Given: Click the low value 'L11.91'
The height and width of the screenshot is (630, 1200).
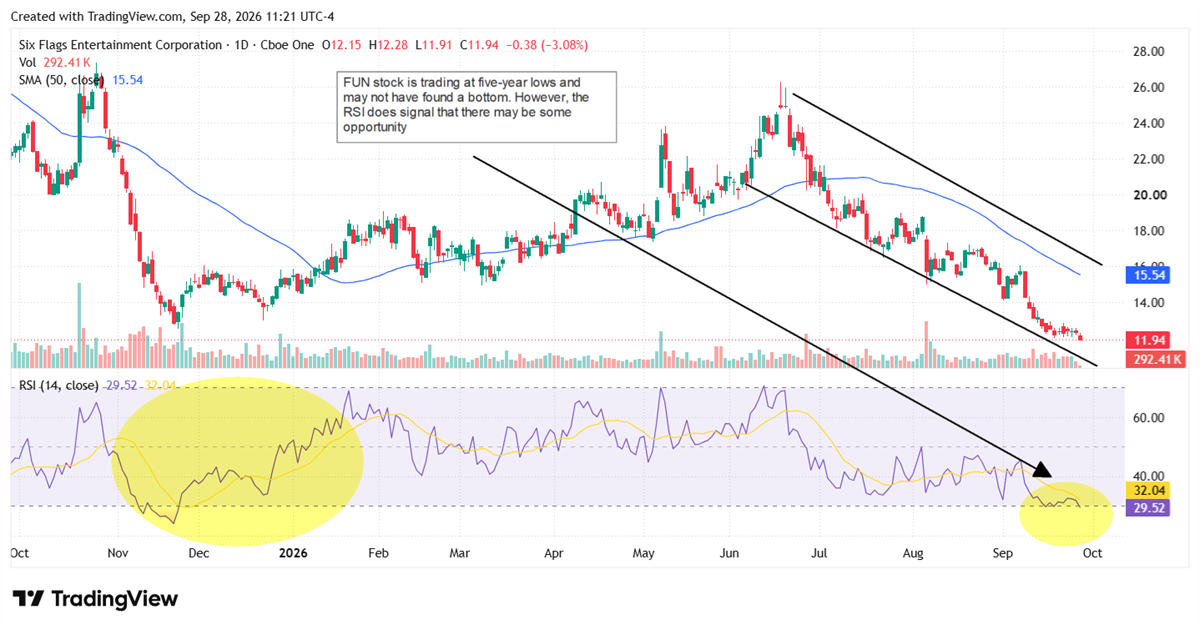Looking at the screenshot, I should click(x=434, y=45).
